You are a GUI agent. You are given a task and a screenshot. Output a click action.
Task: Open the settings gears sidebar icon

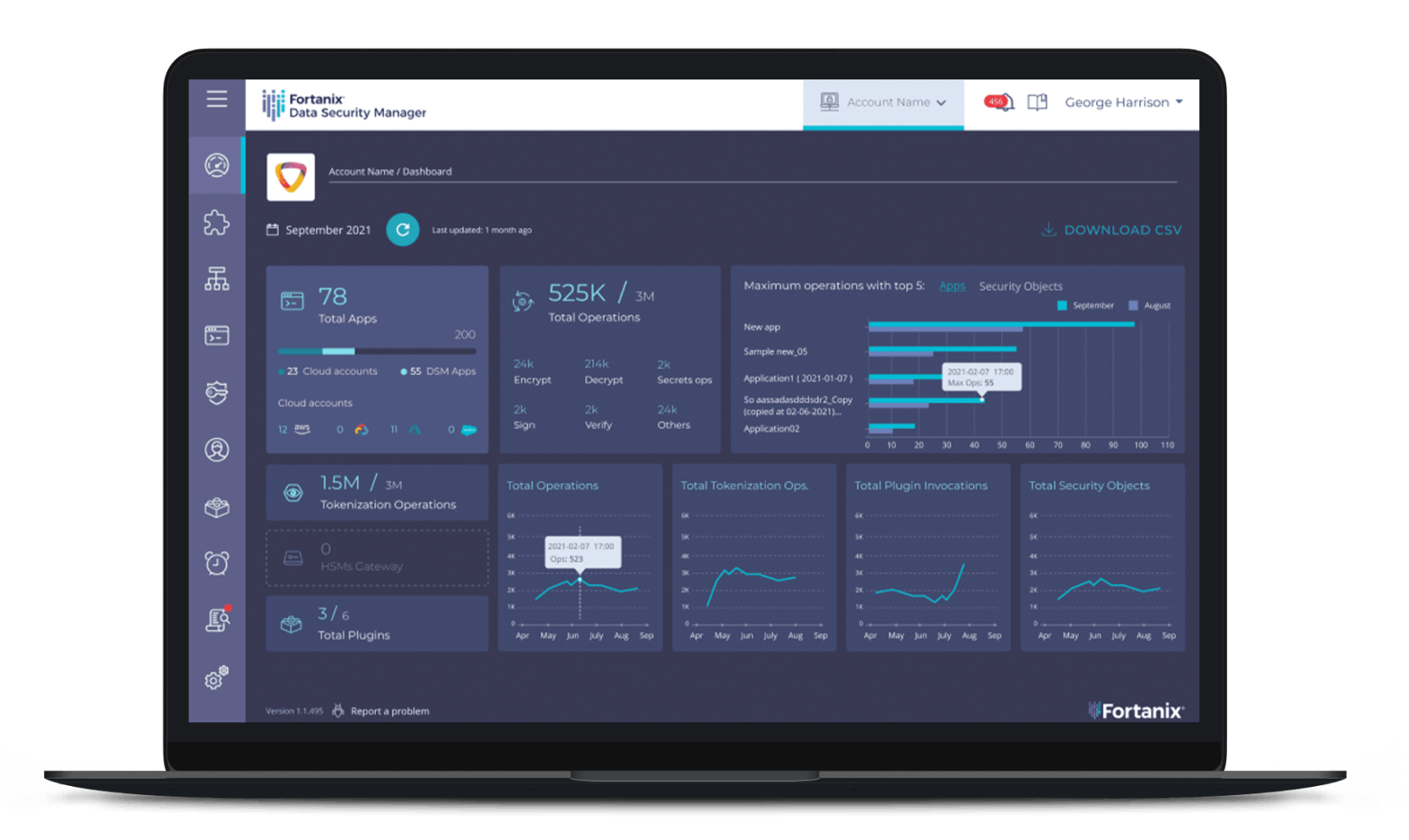pos(216,678)
